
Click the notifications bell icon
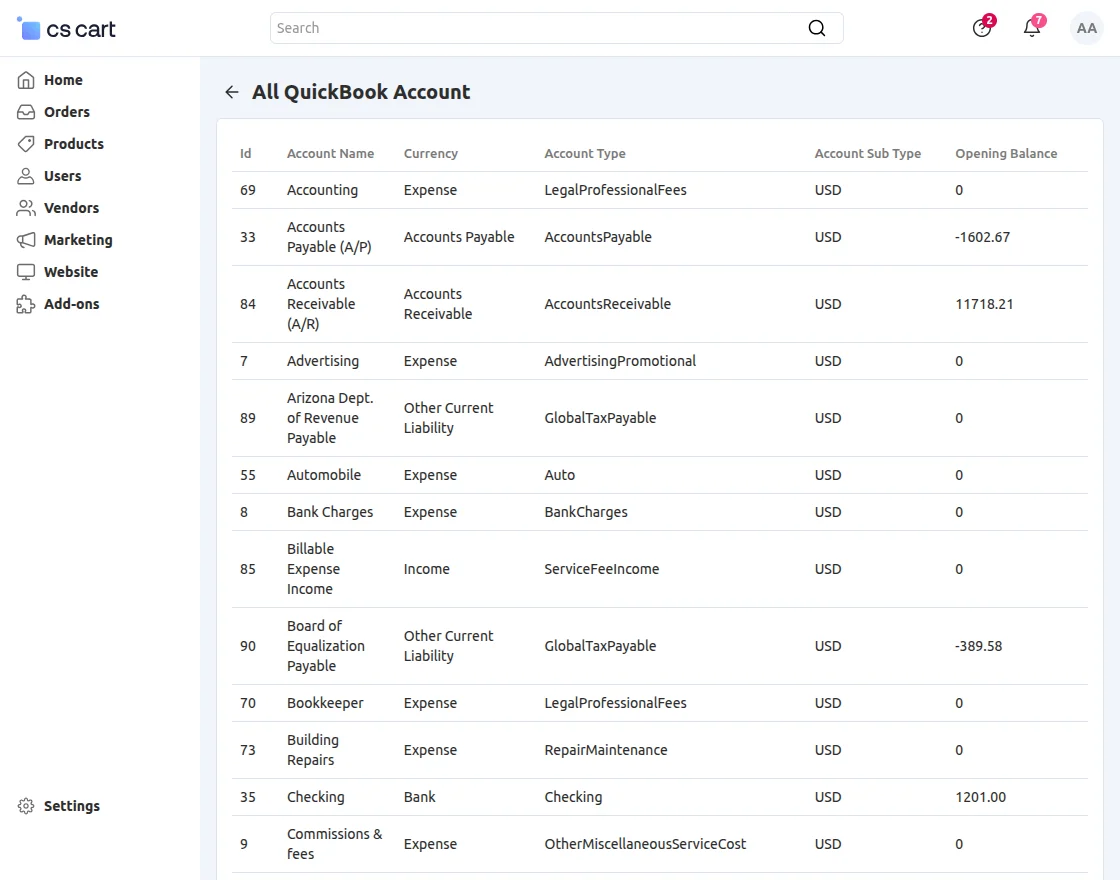[x=1031, y=28]
